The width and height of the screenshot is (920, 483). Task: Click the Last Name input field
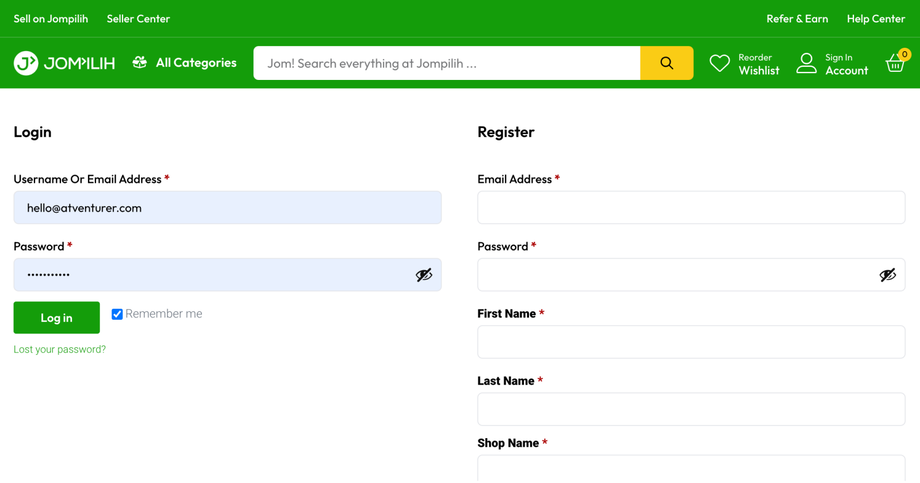point(691,409)
